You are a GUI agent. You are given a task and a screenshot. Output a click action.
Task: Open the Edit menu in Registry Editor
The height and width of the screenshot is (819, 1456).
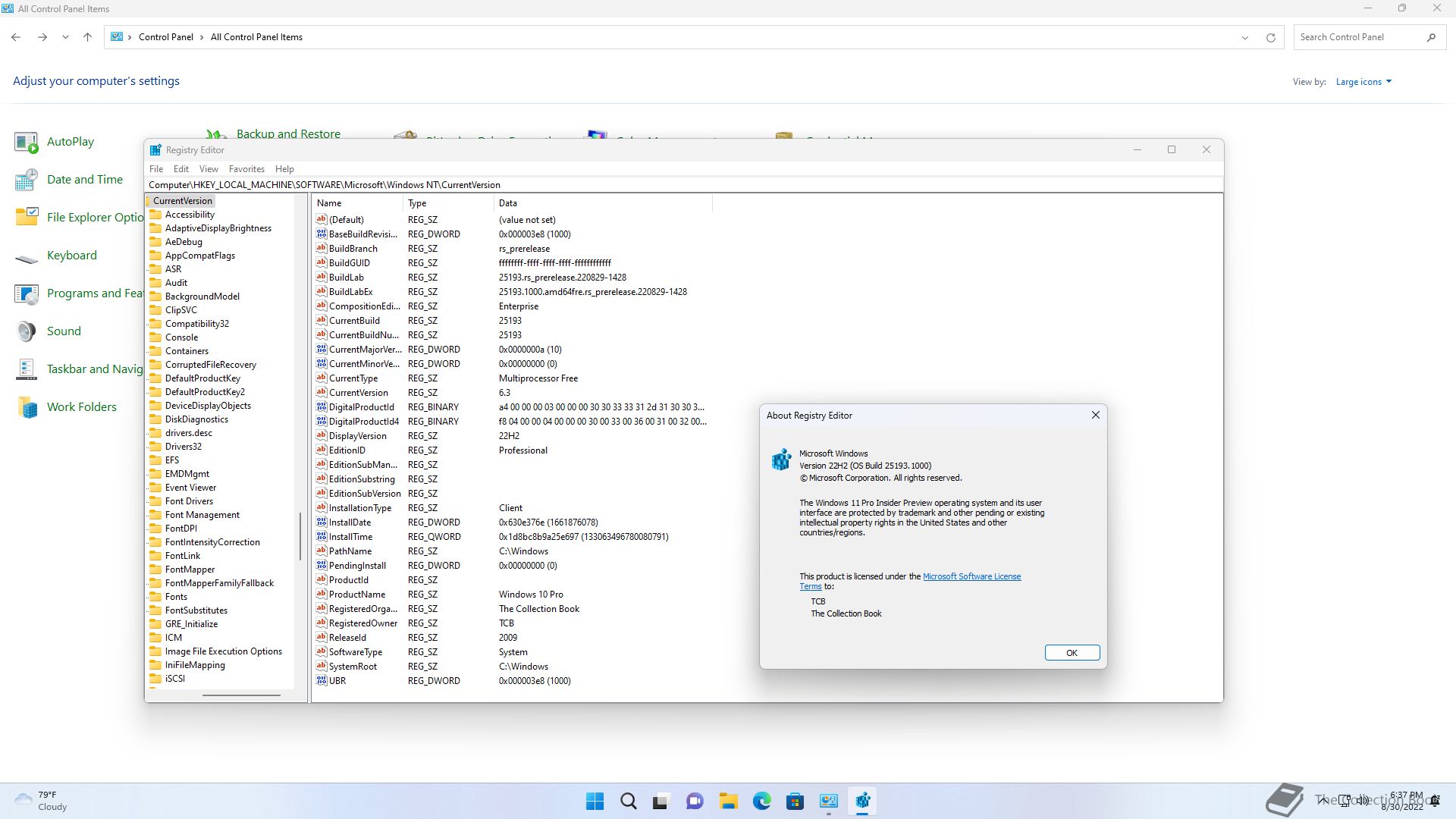[181, 169]
